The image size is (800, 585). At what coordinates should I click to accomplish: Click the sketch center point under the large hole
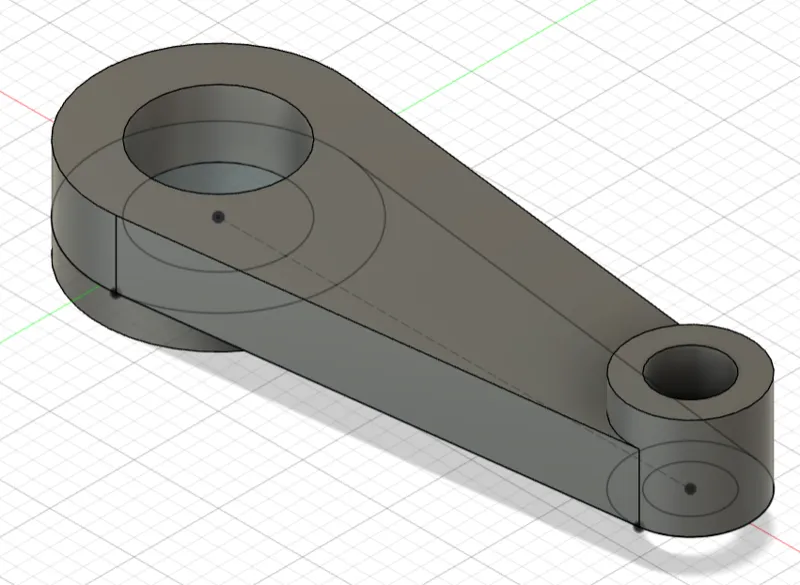218,217
